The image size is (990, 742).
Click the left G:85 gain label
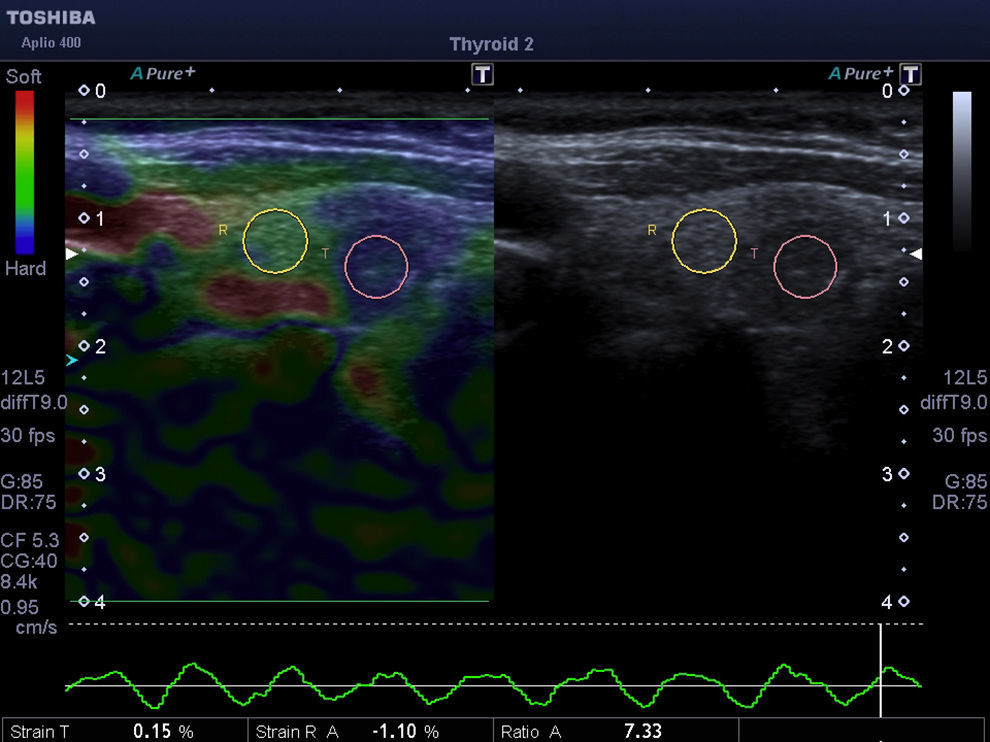point(22,482)
